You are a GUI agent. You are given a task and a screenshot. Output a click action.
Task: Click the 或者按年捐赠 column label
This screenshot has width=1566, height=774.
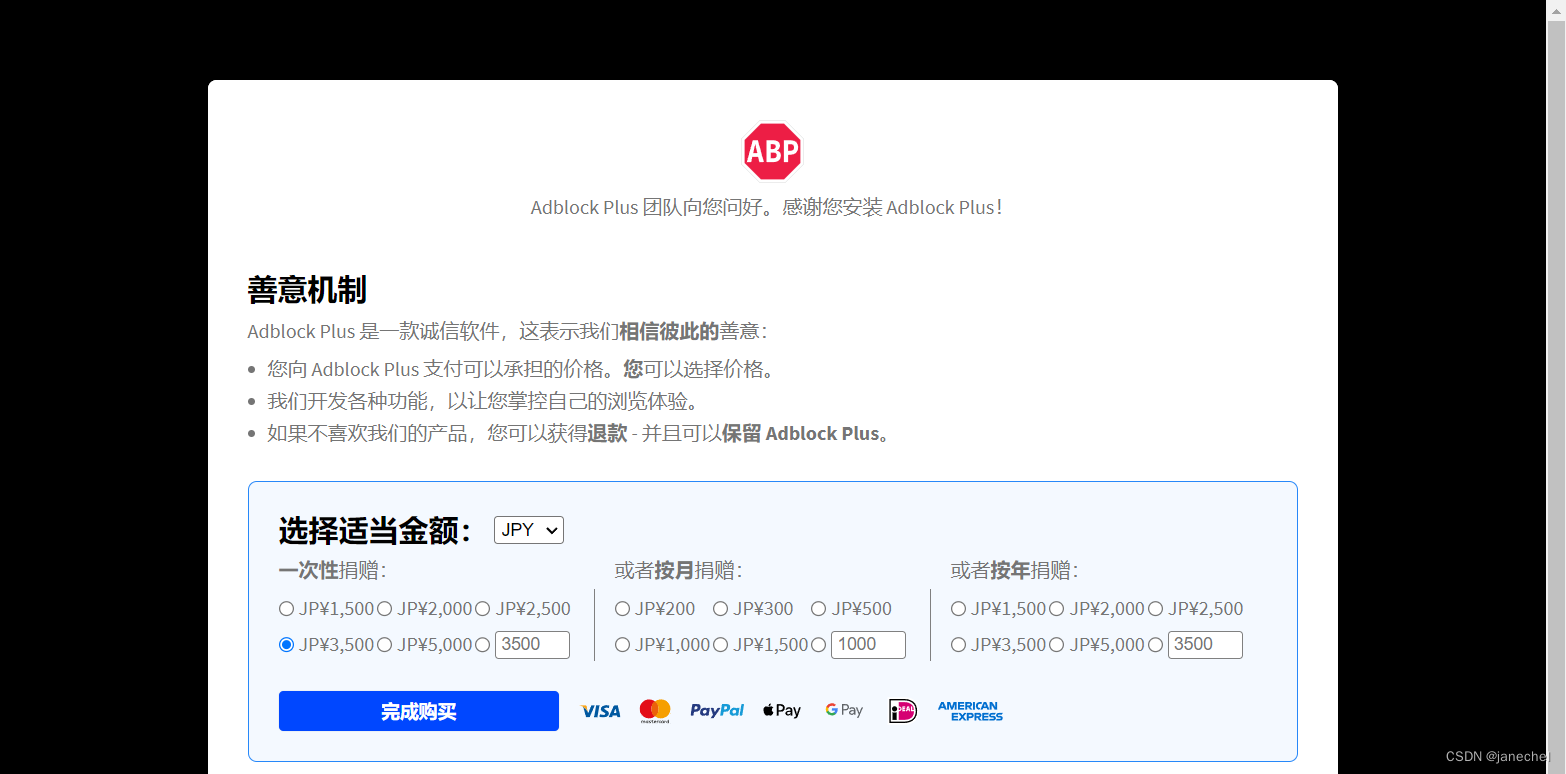point(1015,571)
